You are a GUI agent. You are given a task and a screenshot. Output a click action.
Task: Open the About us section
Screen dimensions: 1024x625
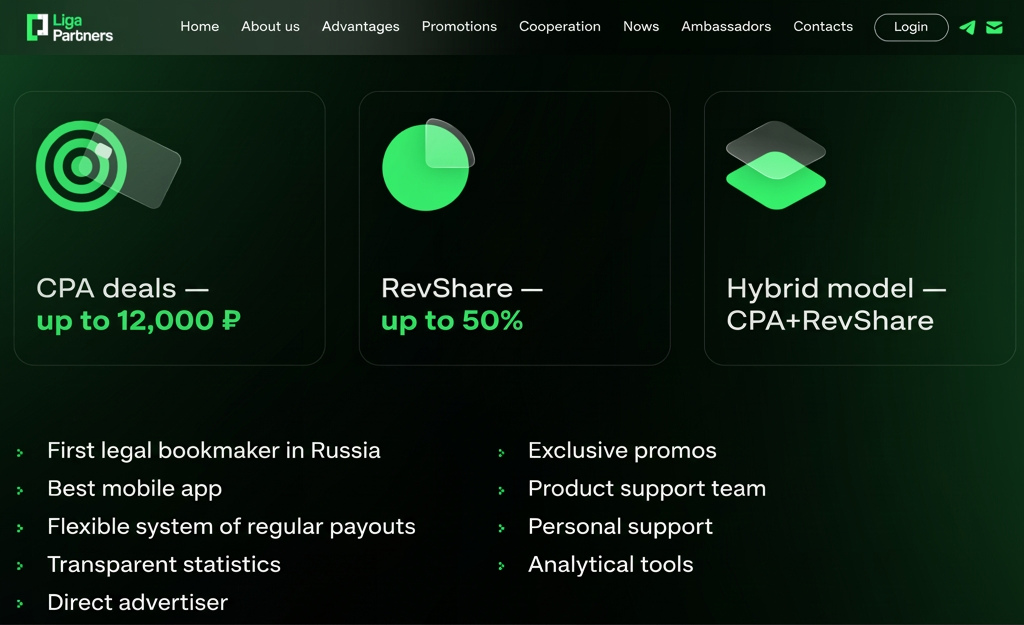(270, 27)
